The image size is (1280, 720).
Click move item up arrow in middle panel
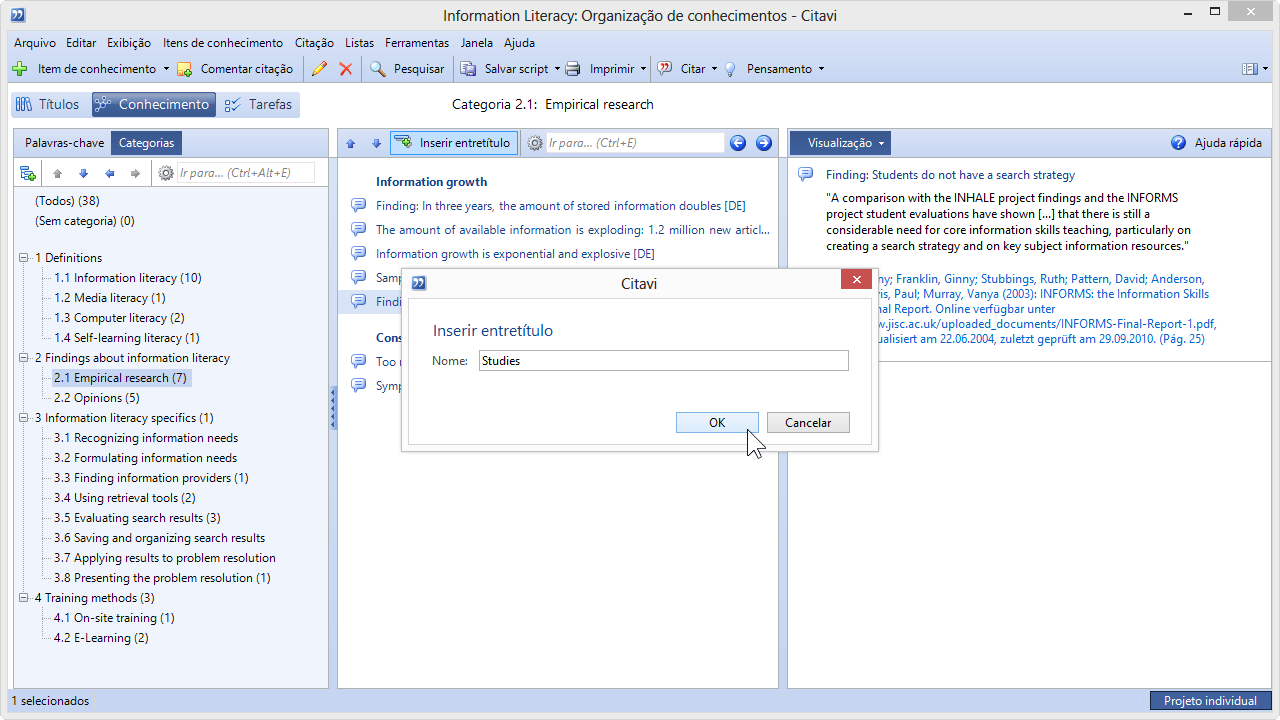(x=351, y=143)
